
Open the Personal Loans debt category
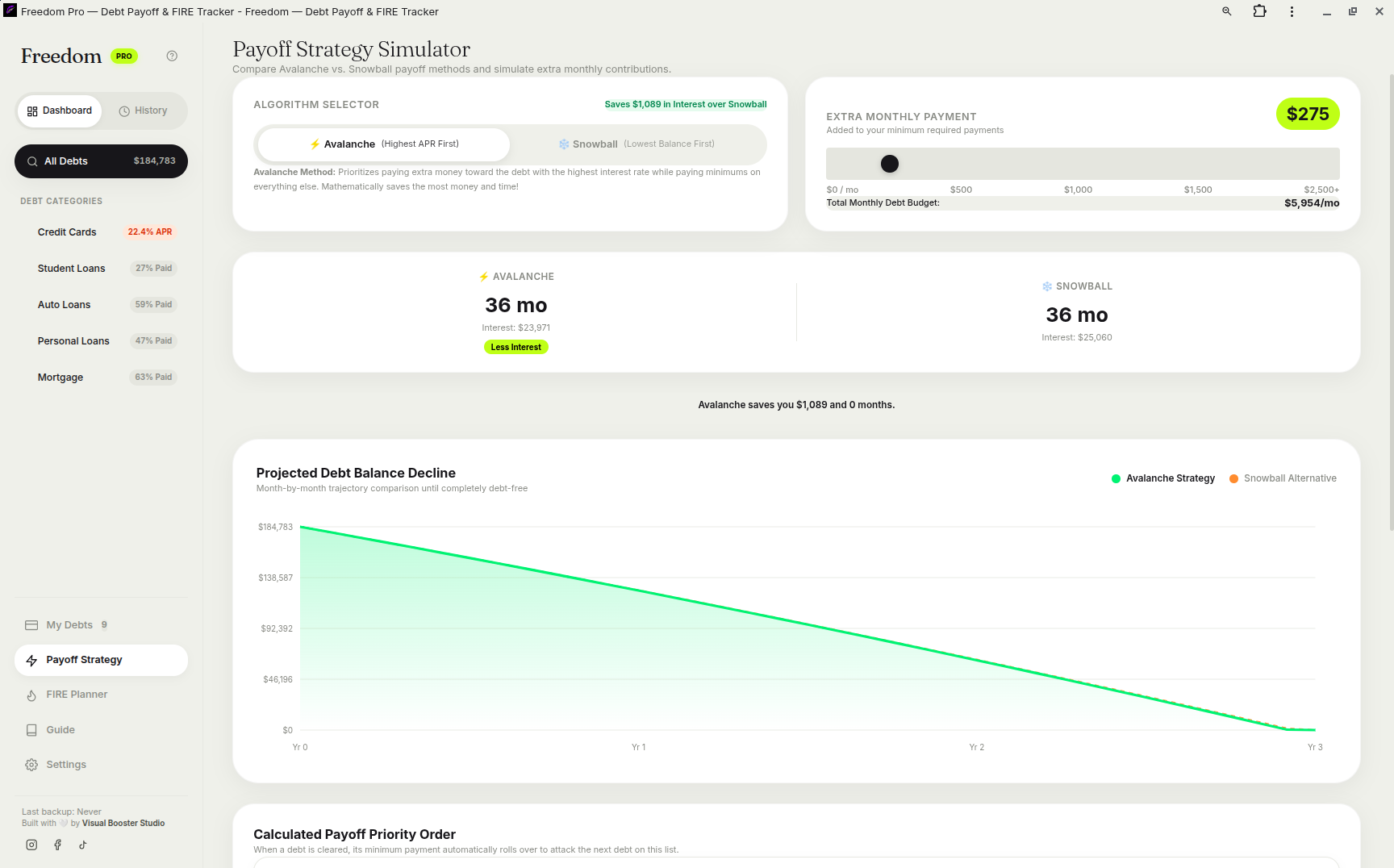pos(101,341)
